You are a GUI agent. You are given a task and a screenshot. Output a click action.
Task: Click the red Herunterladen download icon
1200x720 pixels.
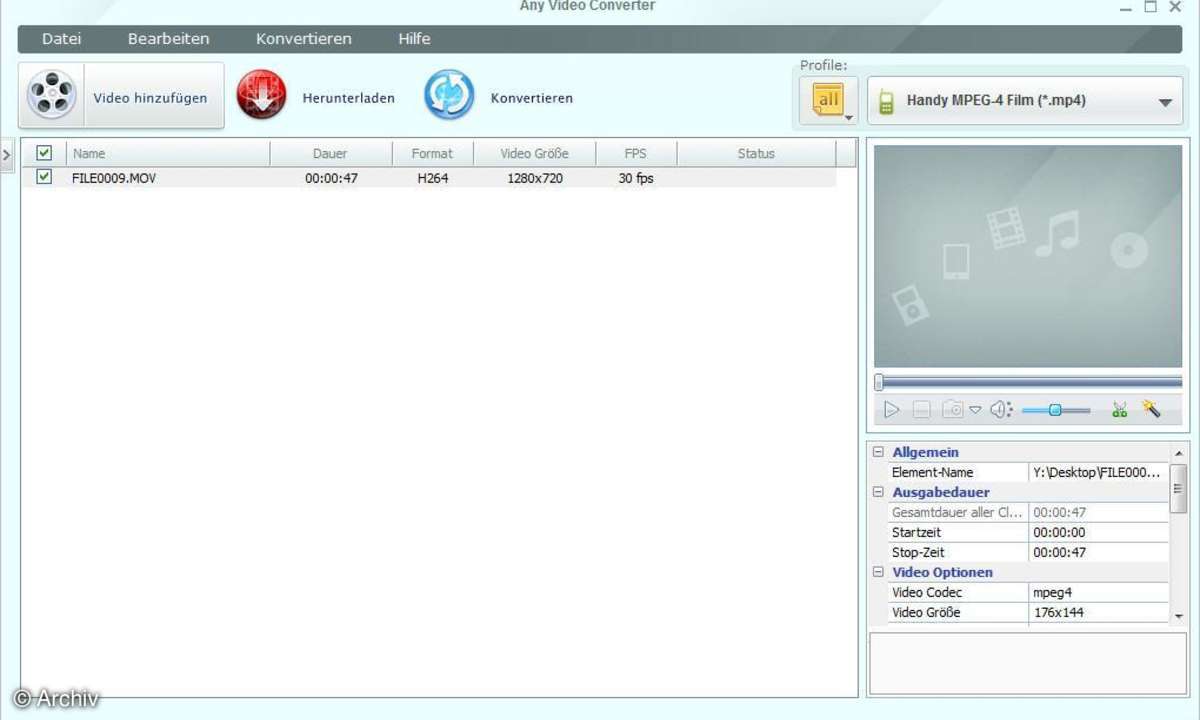point(261,96)
